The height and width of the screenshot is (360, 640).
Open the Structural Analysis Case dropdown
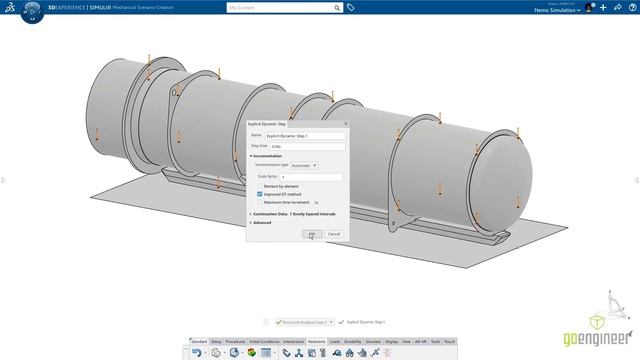(331, 322)
